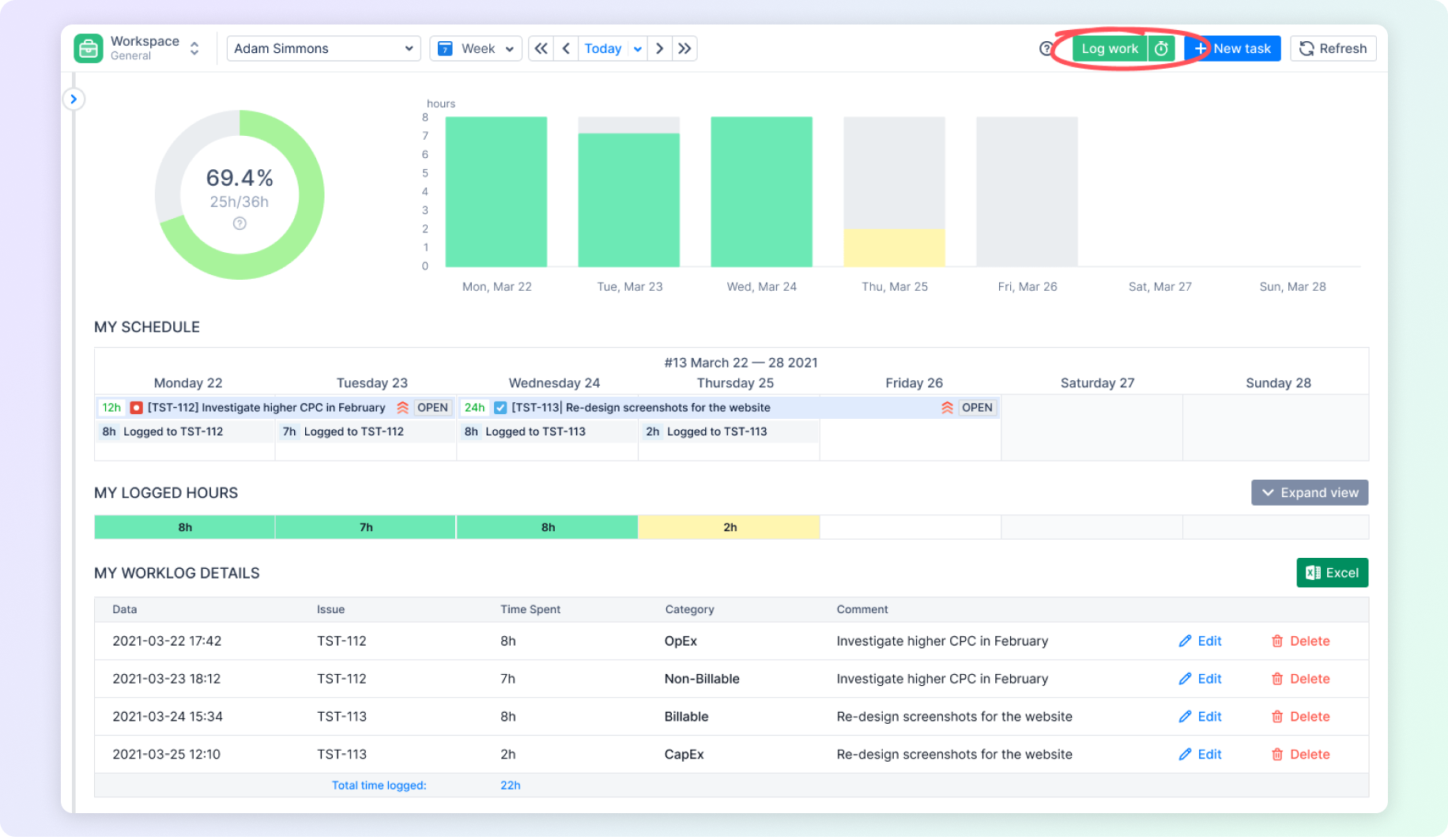The height and width of the screenshot is (840, 1448).
Task: Open the Week view dropdown
Action: [476, 49]
